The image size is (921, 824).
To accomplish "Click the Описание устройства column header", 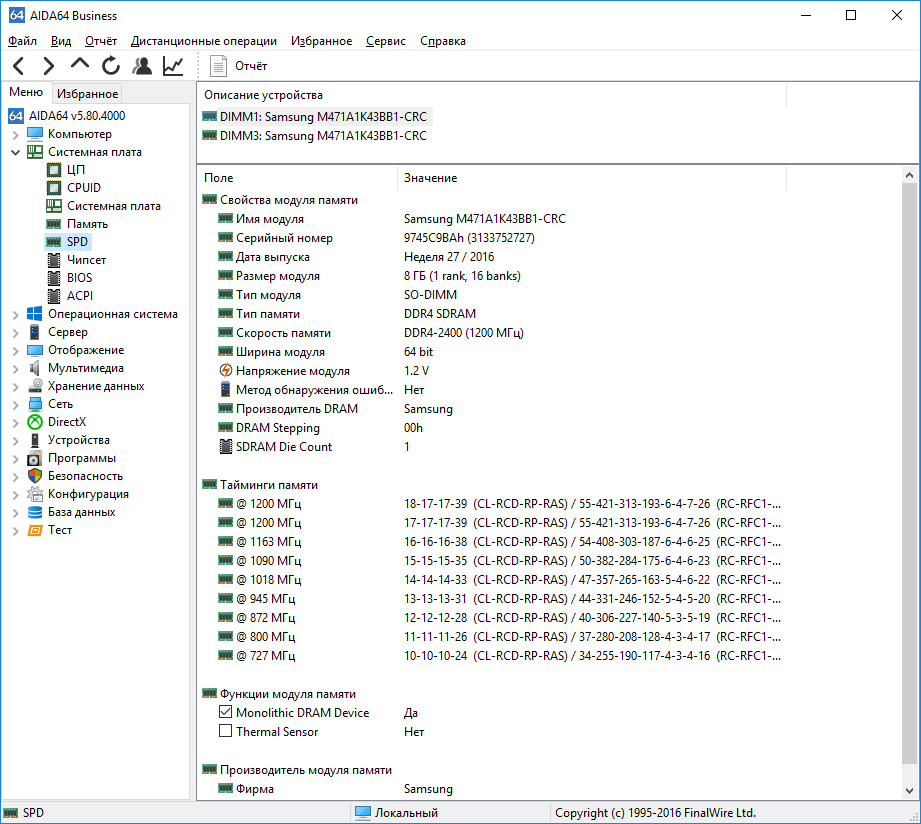I will tap(492, 95).
